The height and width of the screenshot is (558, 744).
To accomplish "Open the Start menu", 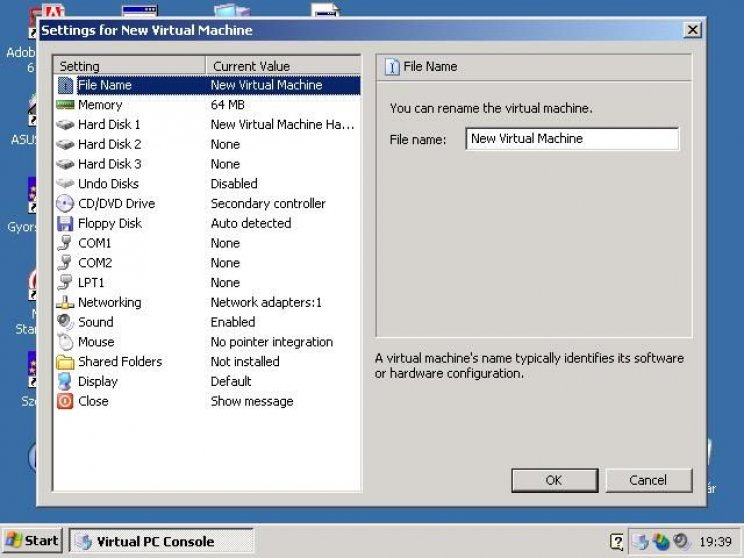I will point(32,541).
